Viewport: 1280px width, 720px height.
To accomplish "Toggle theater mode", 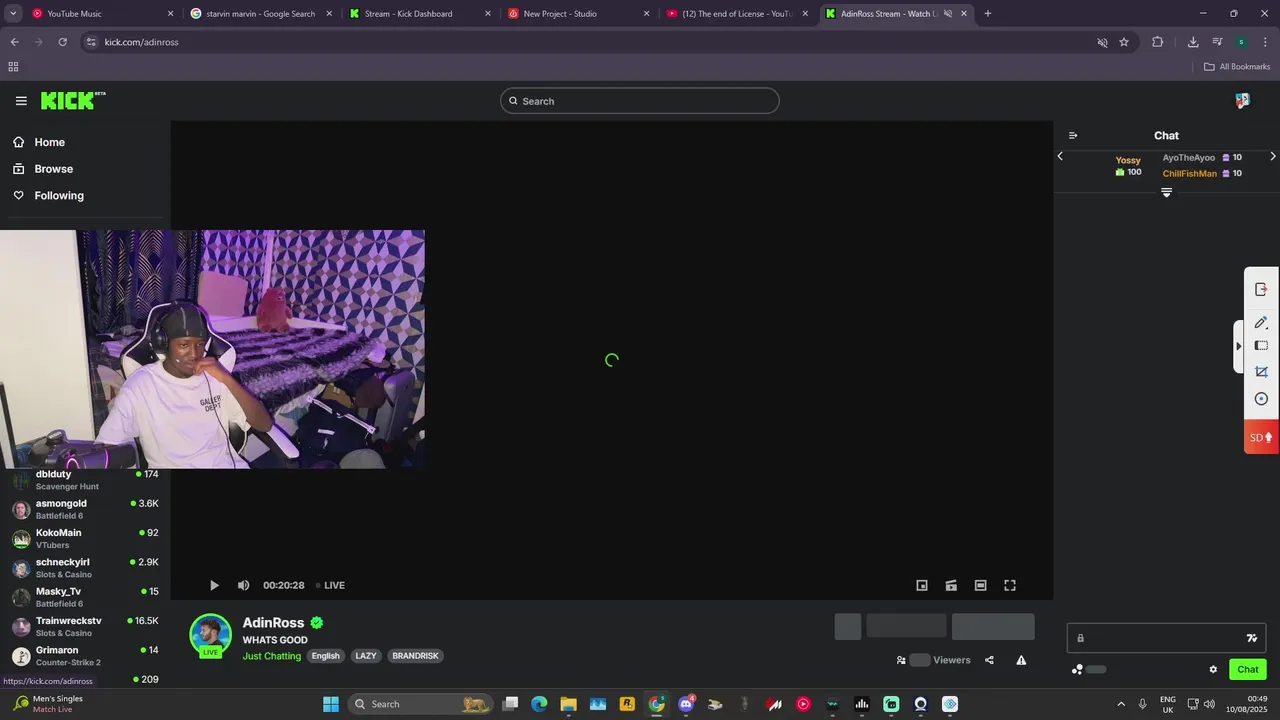I will click(980, 585).
